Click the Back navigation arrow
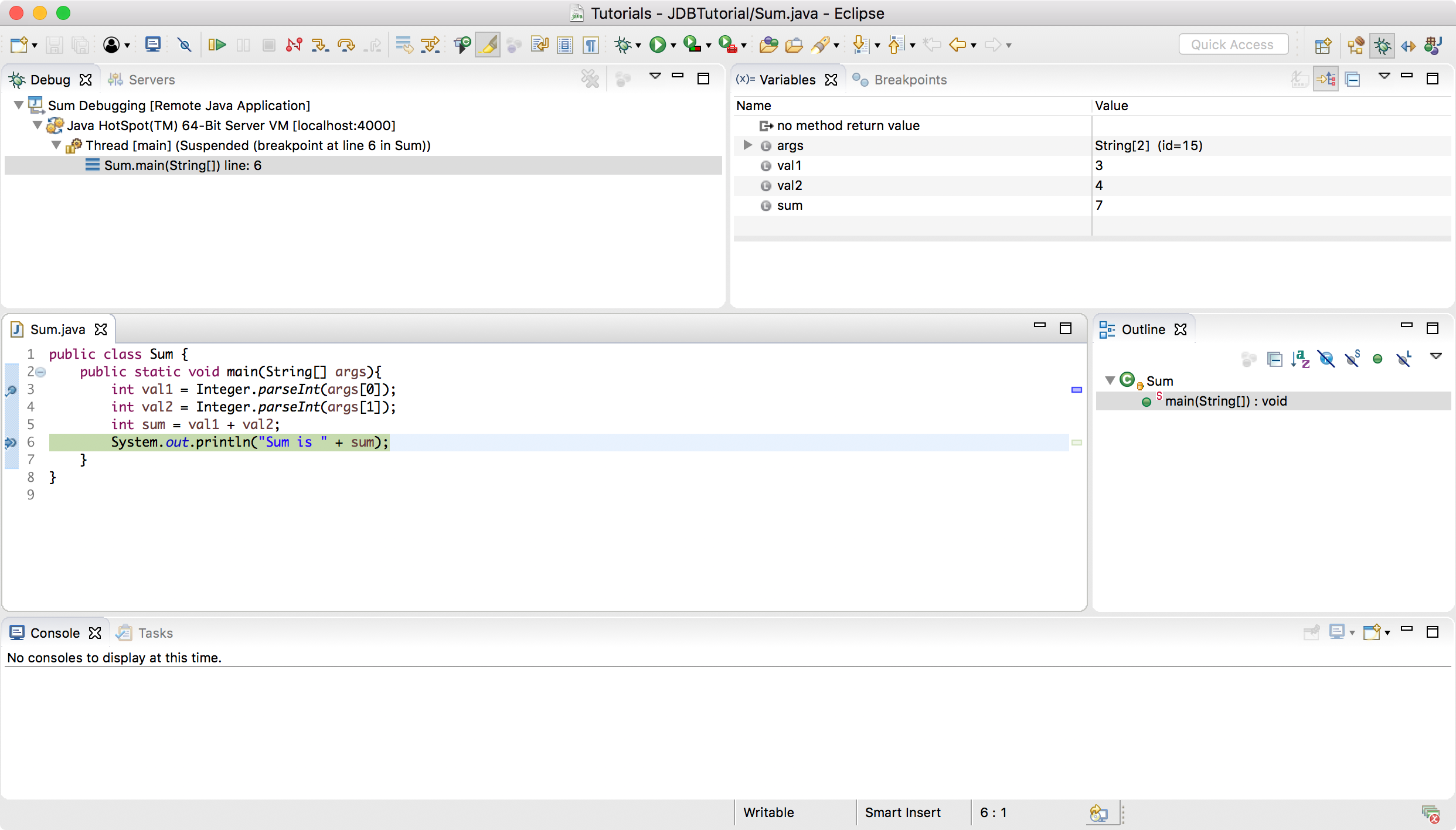This screenshot has height=830, width=1456. [958, 45]
